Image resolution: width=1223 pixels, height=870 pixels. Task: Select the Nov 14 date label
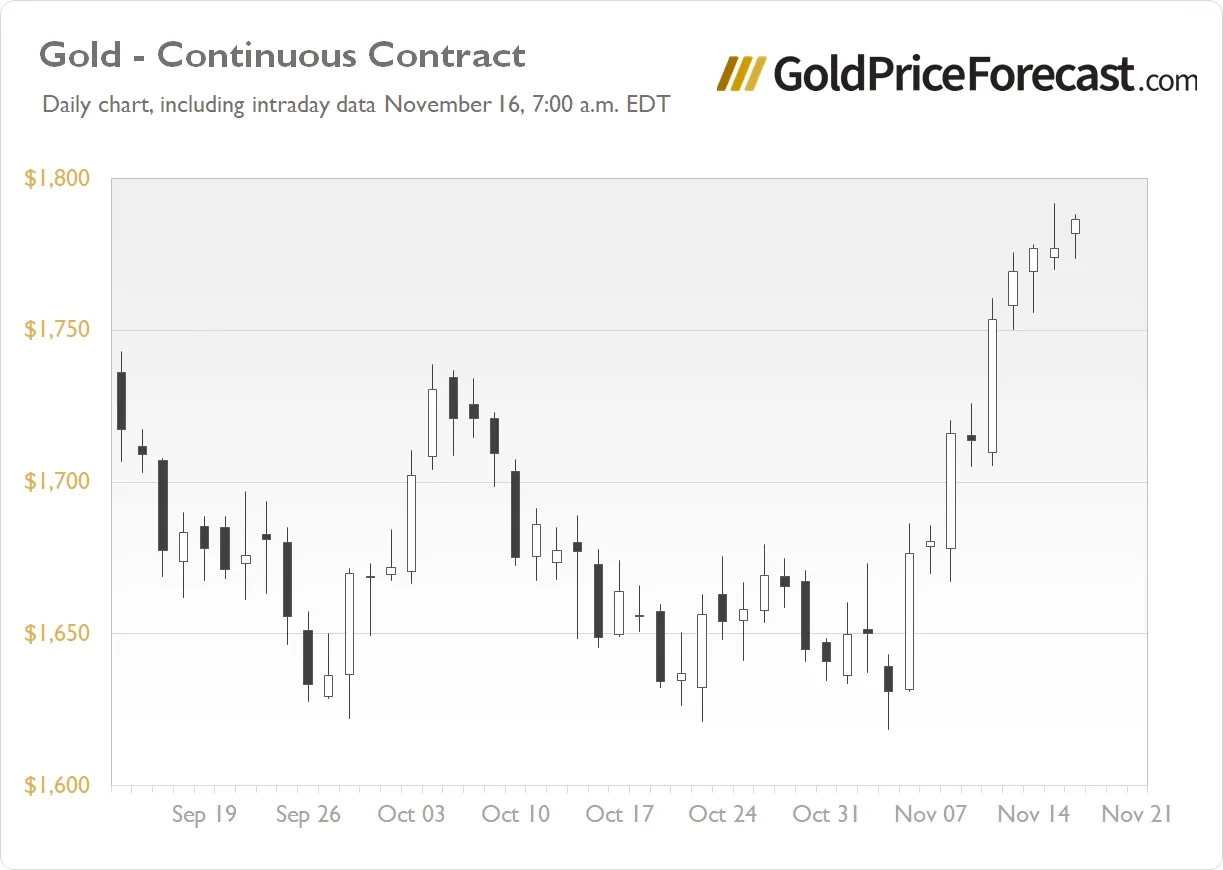click(1034, 815)
